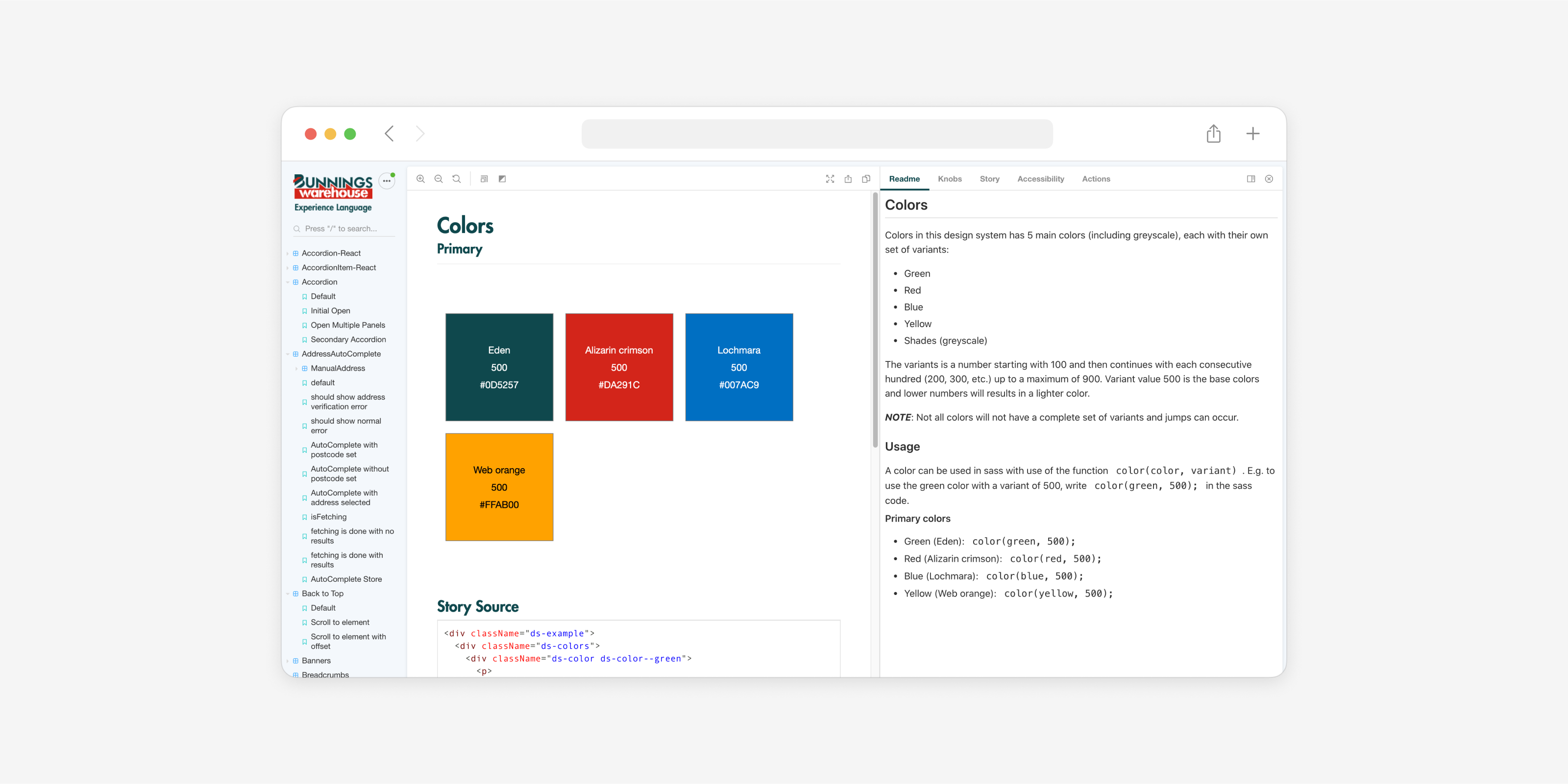Image resolution: width=1568 pixels, height=784 pixels.
Task: Select the Default story under Accordion
Action: [x=323, y=296]
